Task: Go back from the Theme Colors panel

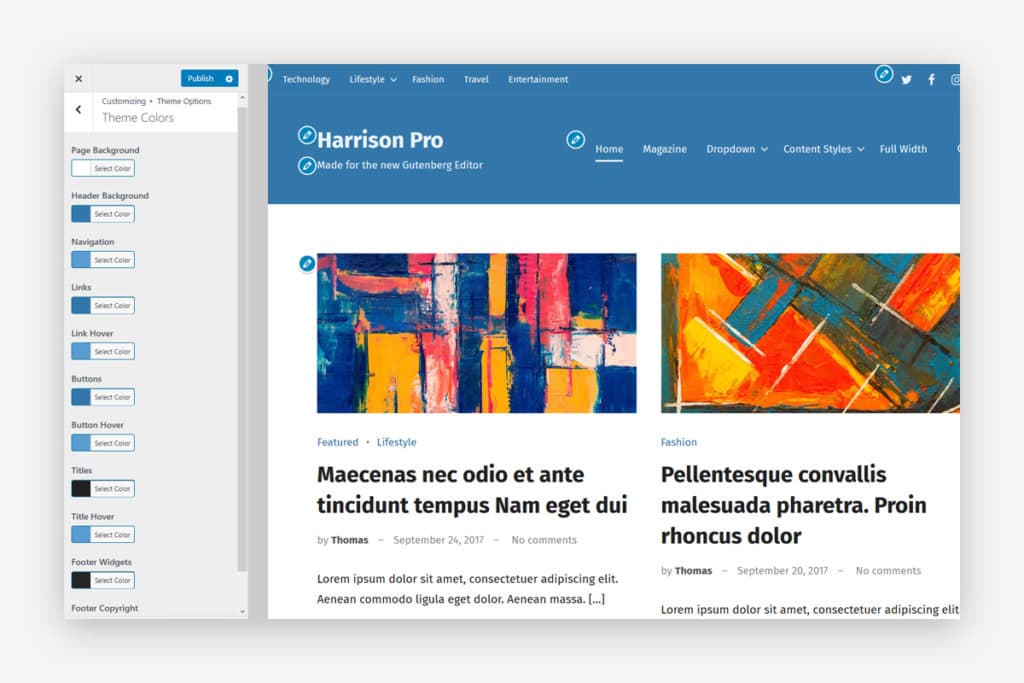Action: pyautogui.click(x=79, y=109)
